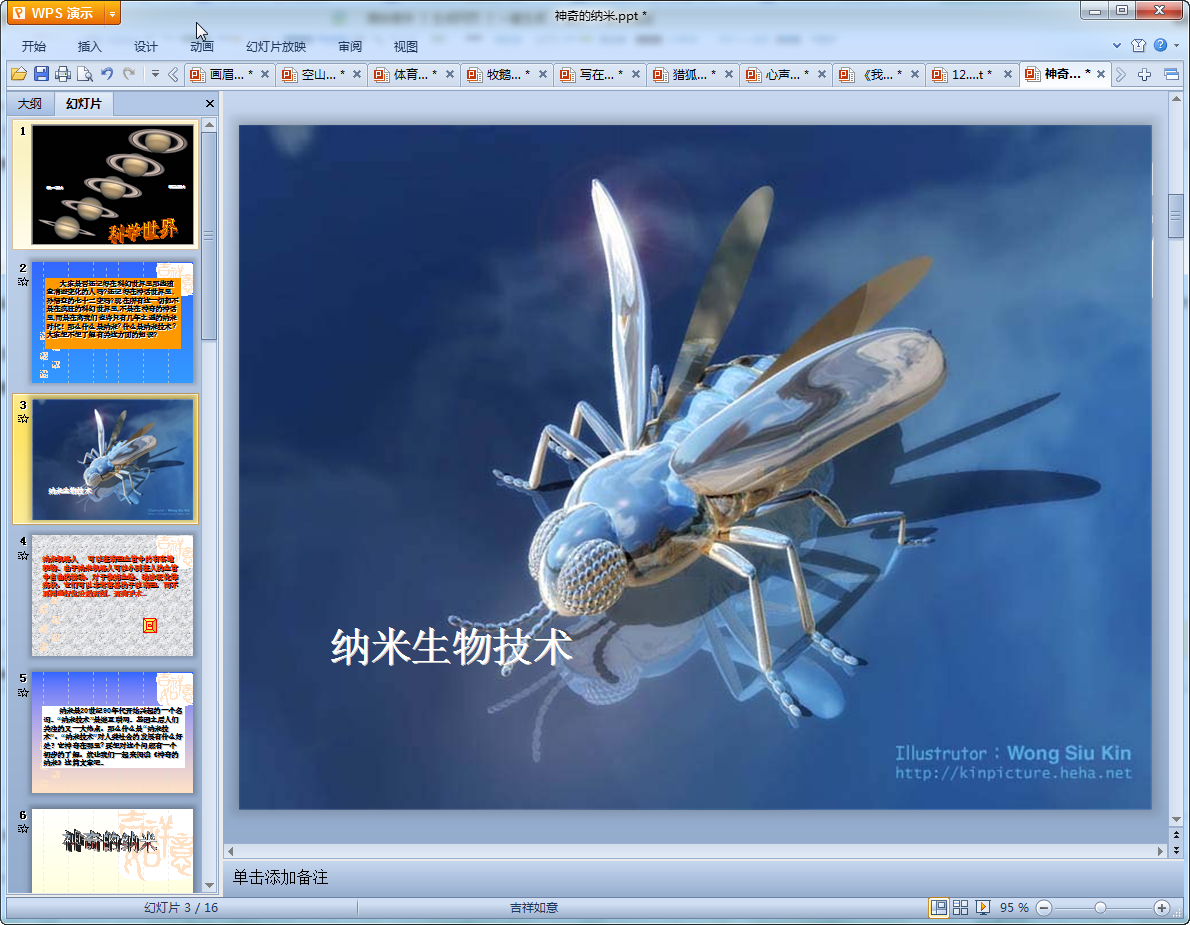
Task: Close the 《我 document tab
Action: [x=915, y=74]
